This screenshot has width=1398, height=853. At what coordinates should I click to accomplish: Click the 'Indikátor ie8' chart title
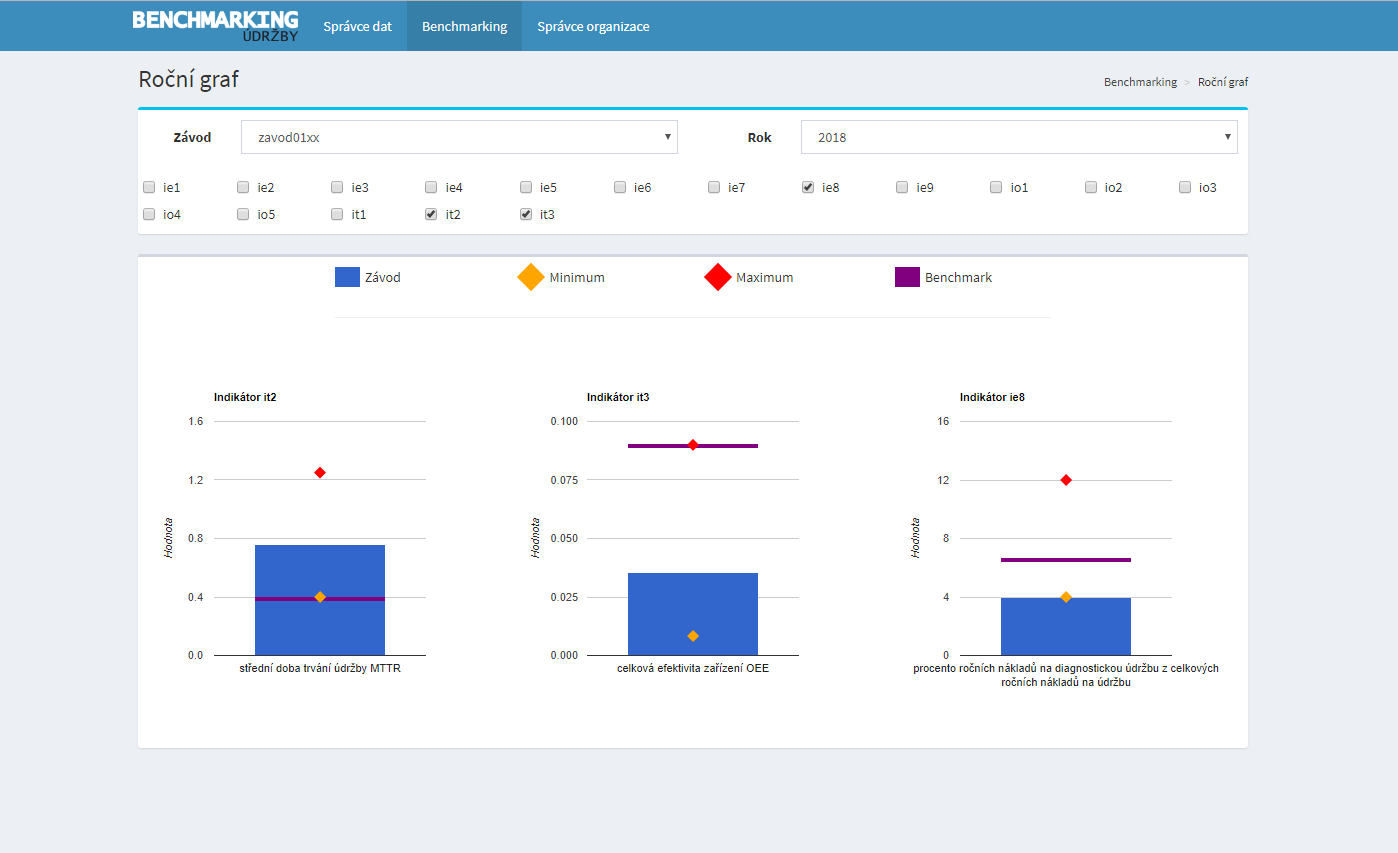[x=992, y=398]
